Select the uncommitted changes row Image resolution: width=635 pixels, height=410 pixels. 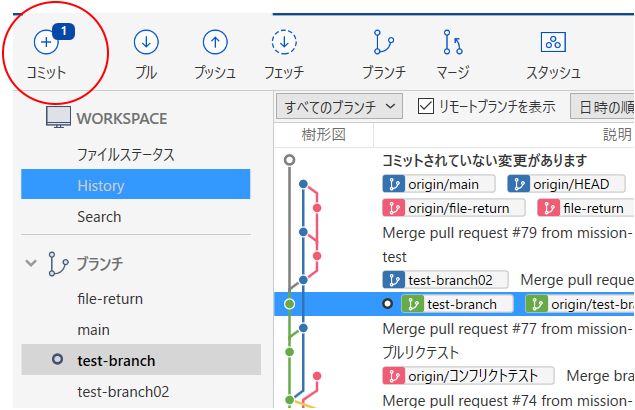[x=484, y=160]
